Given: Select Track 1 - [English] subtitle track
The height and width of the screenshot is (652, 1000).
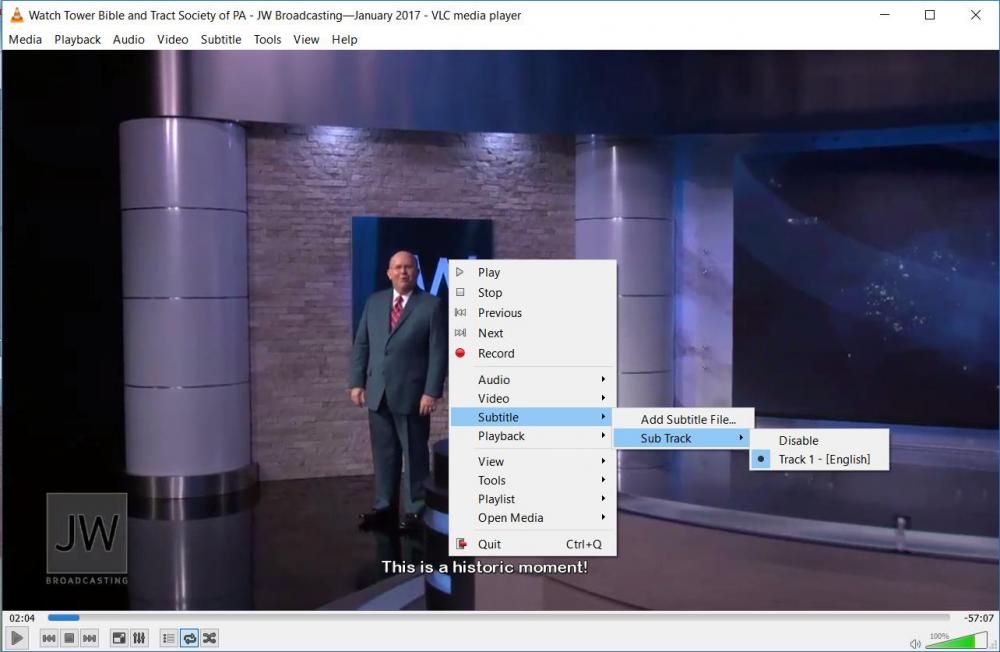Looking at the screenshot, I should 824,459.
